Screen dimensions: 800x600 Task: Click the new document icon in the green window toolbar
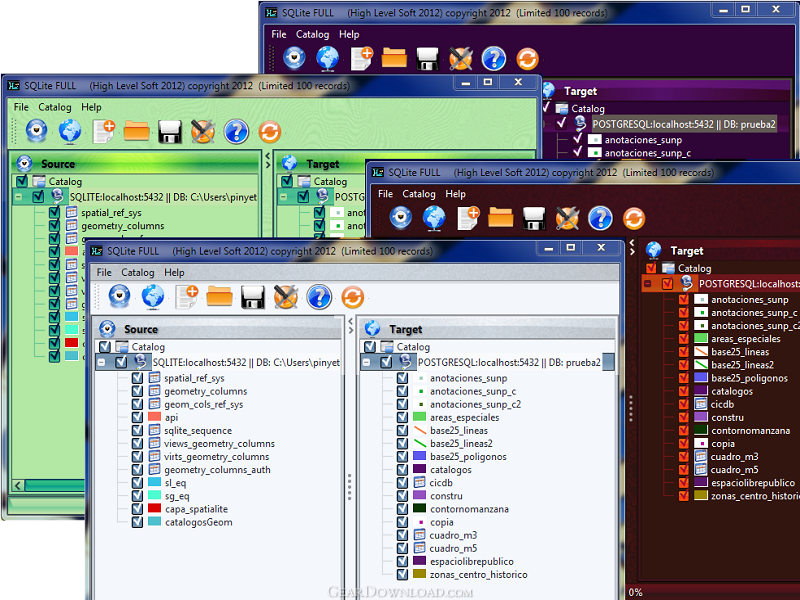(x=103, y=130)
